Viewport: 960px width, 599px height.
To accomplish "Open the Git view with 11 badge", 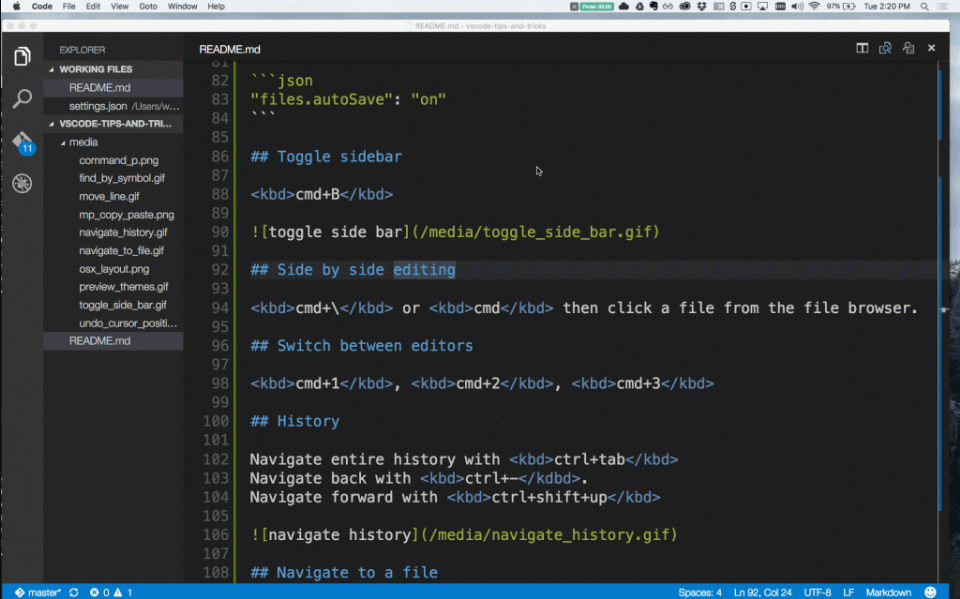I will pyautogui.click(x=23, y=142).
